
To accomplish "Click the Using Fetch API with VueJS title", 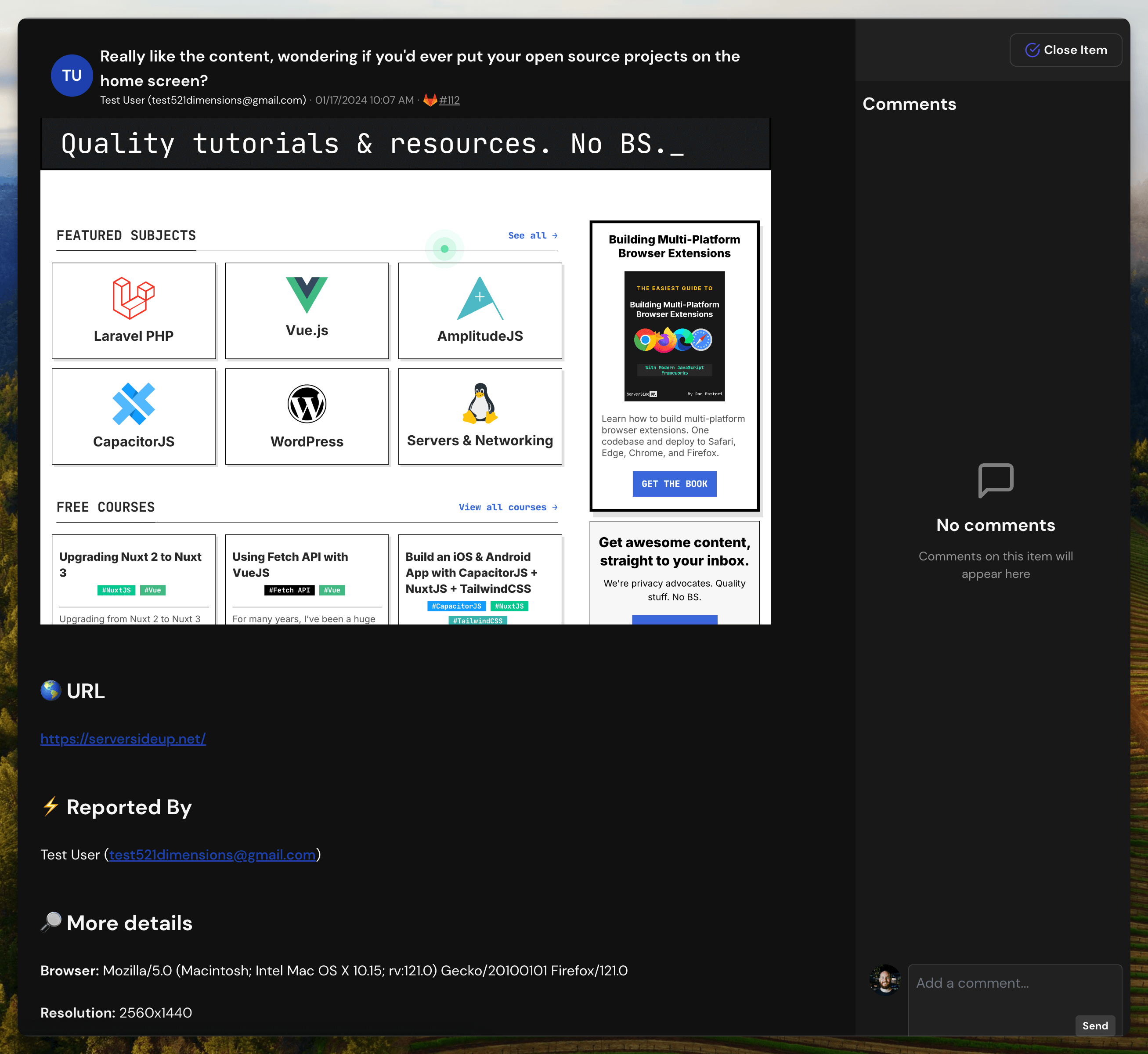I will pyautogui.click(x=290, y=565).
